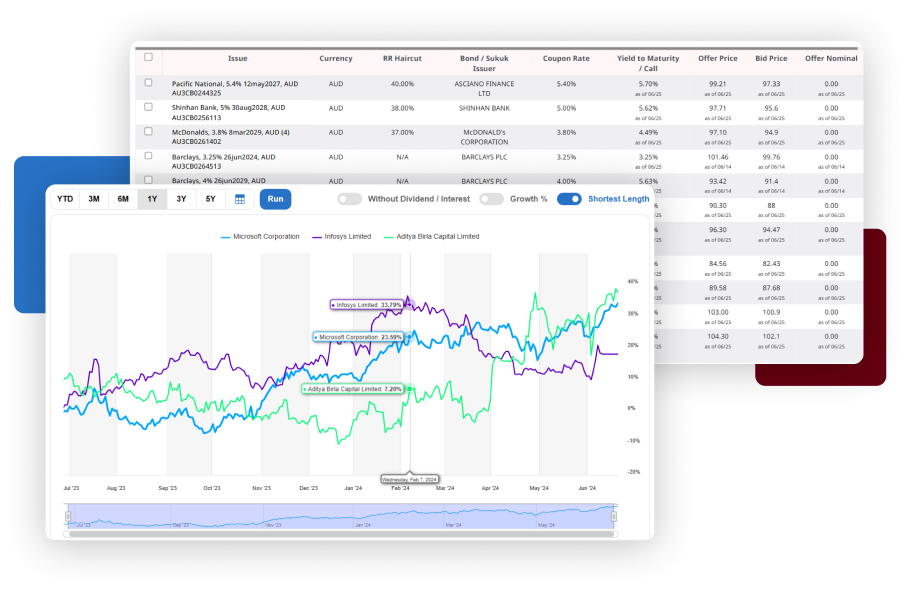This screenshot has height=590, width=909.
Task: Click the blue Run button
Action: click(275, 199)
